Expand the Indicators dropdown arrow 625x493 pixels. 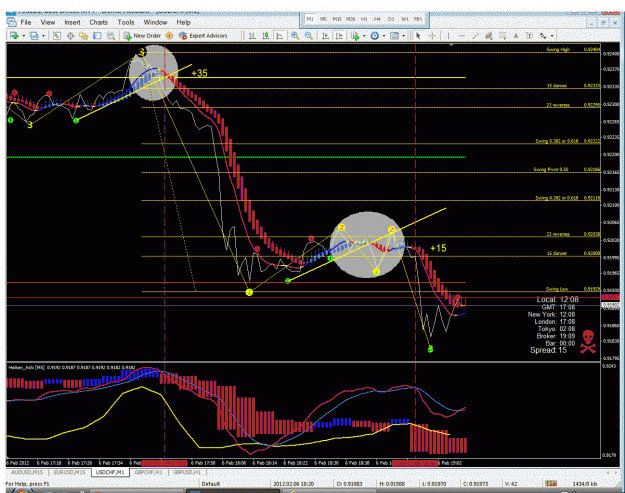(x=364, y=36)
